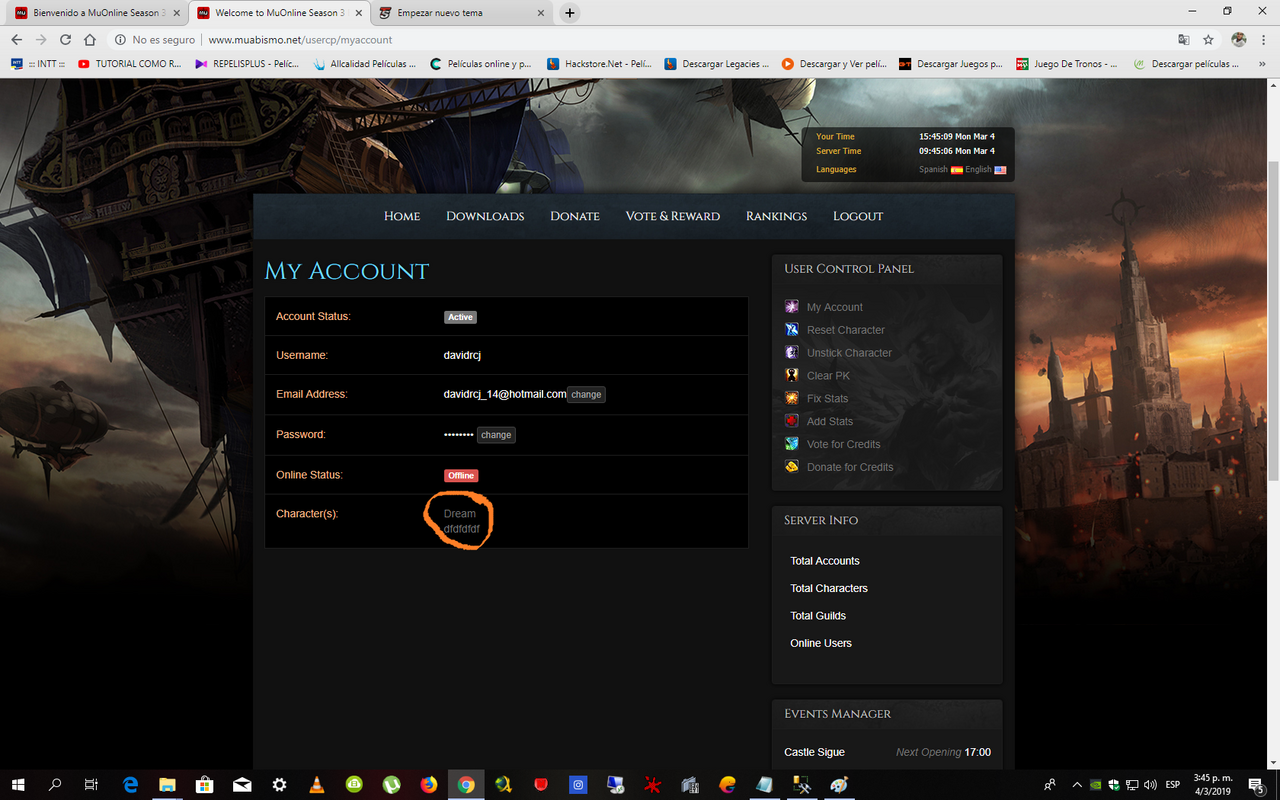Open the 'TUTORIAL COMO R...' bookmark

coord(129,64)
